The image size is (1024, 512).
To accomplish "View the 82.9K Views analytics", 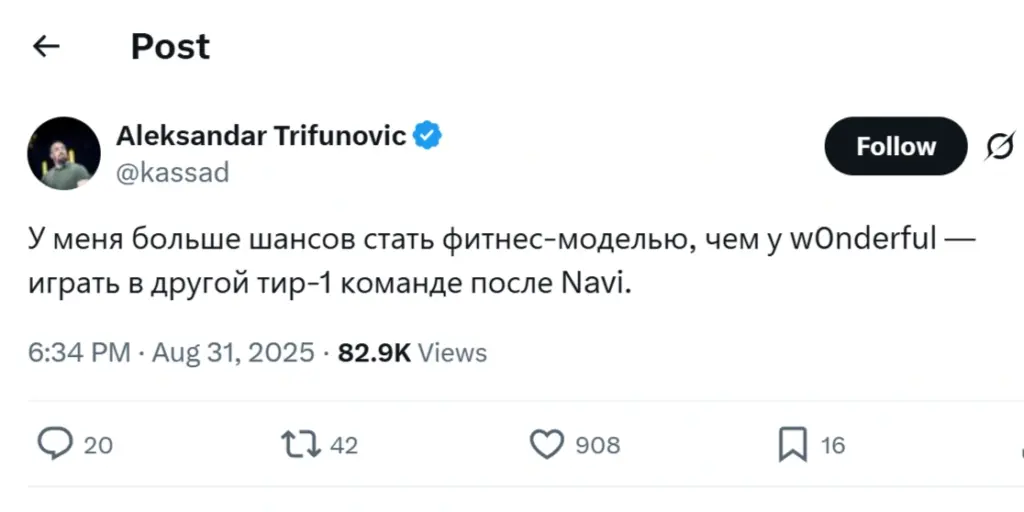I will click(412, 353).
